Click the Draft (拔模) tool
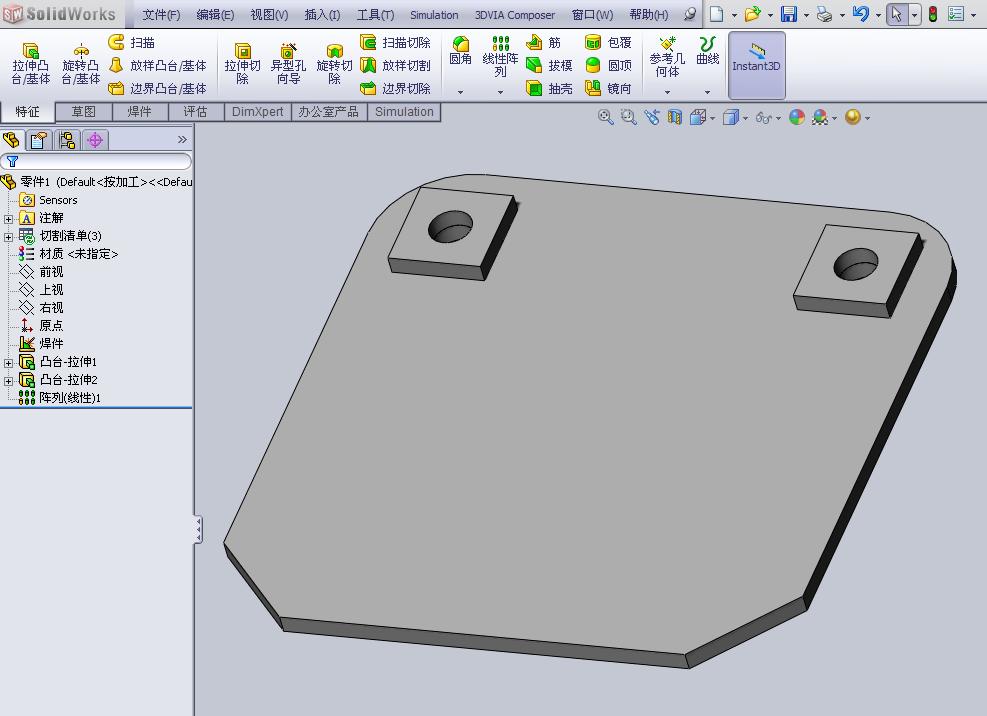The width and height of the screenshot is (987, 716). pos(549,65)
